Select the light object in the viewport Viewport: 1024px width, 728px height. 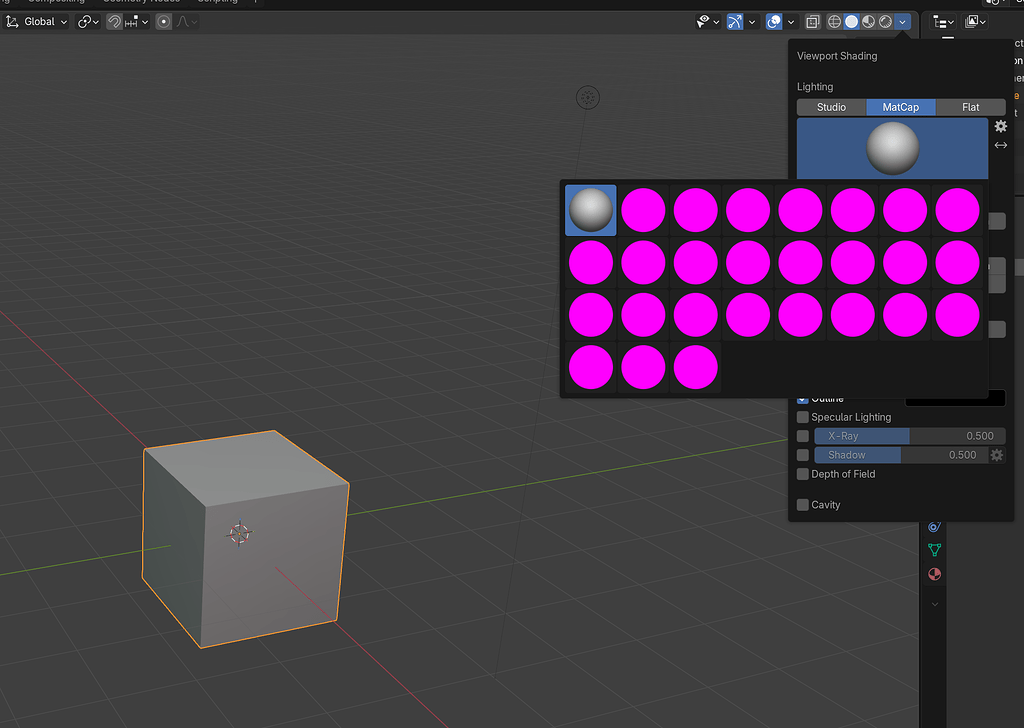[588, 98]
